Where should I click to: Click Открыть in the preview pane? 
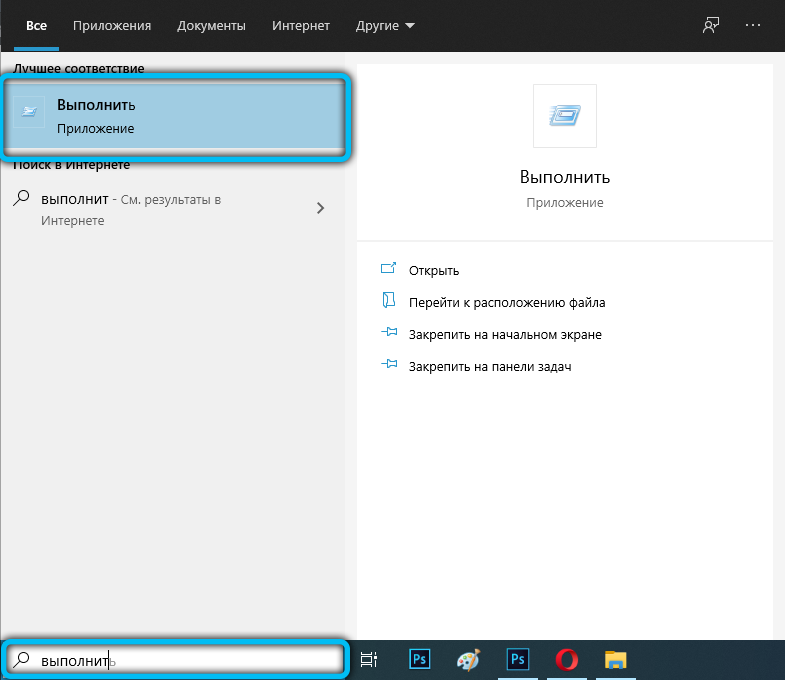[x=433, y=270]
